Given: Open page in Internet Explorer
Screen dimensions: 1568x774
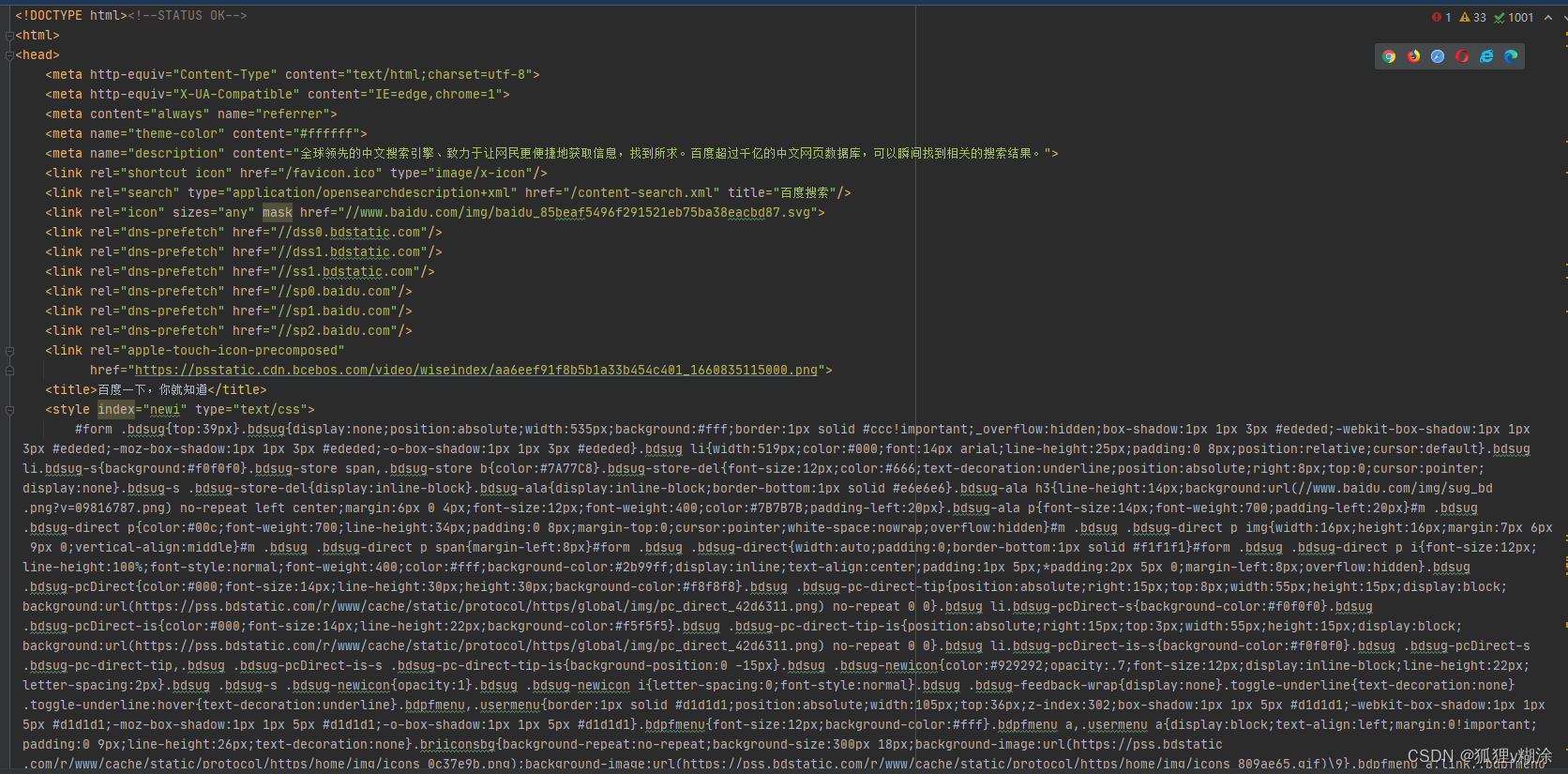Looking at the screenshot, I should [1486, 56].
